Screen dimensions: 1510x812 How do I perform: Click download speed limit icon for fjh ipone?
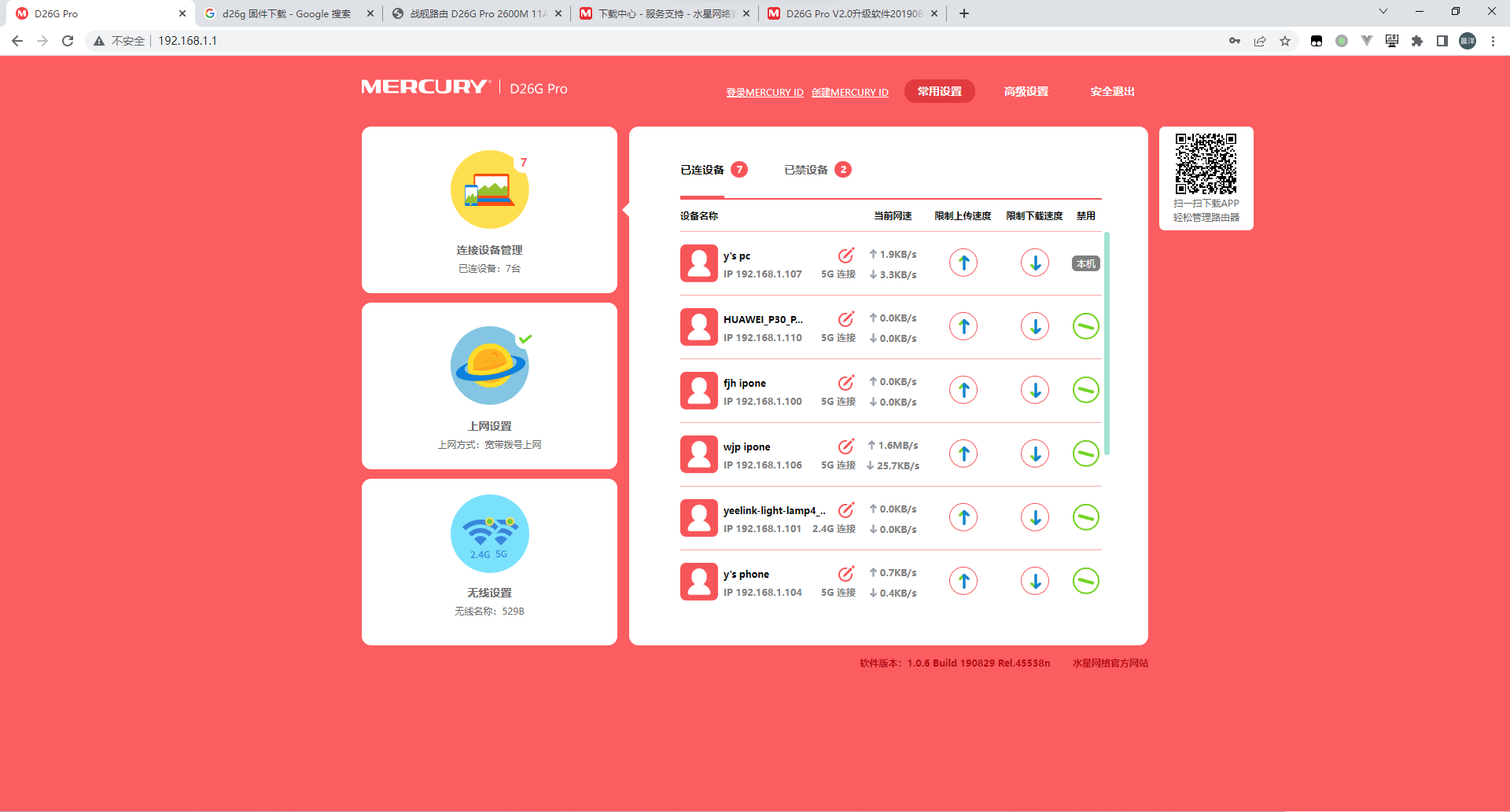1035,390
